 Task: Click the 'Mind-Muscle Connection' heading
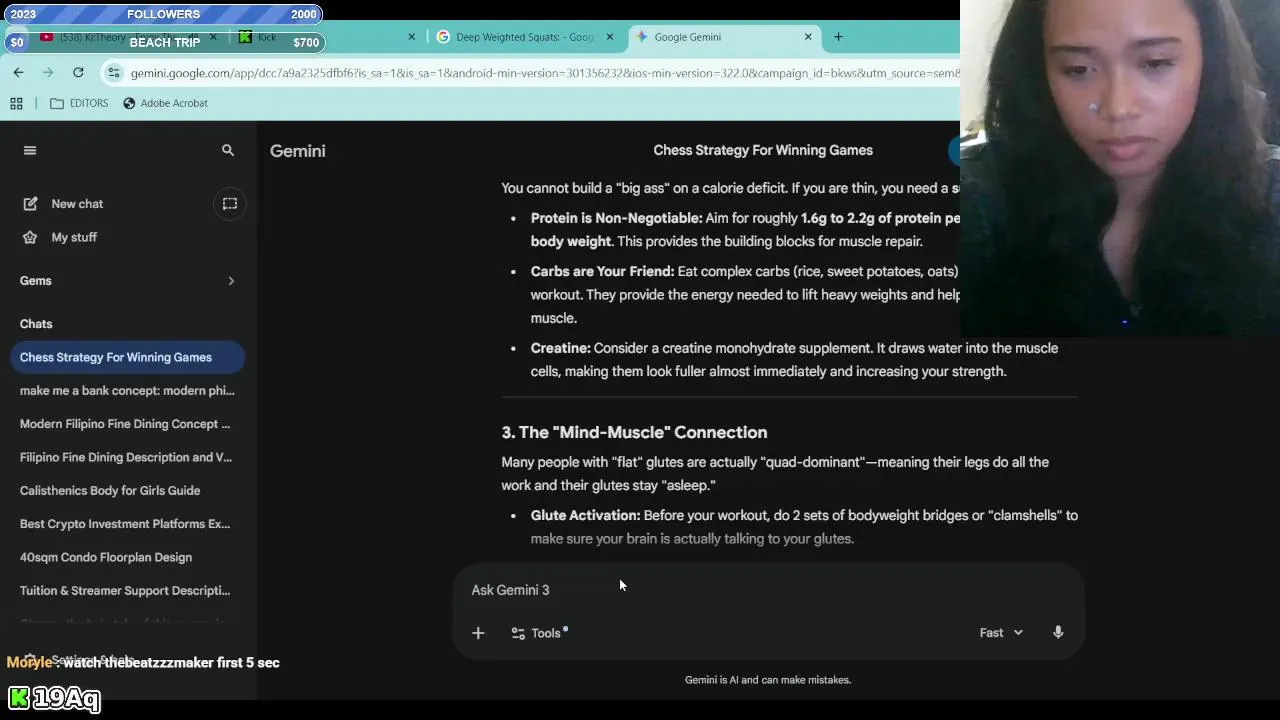(x=634, y=432)
